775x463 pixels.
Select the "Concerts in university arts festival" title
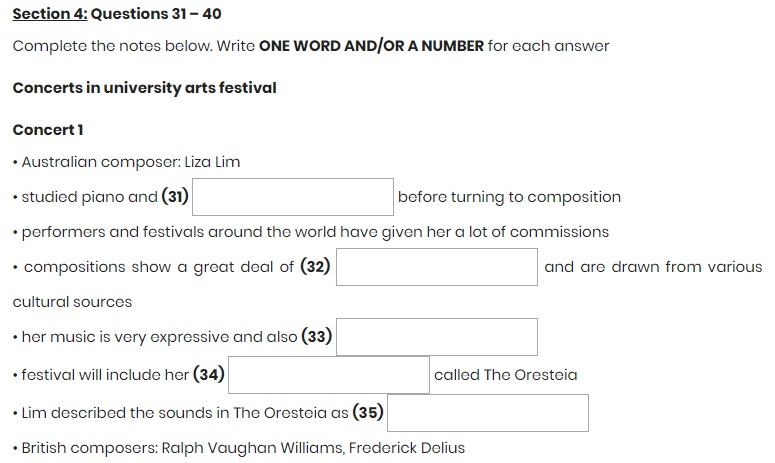(144, 88)
